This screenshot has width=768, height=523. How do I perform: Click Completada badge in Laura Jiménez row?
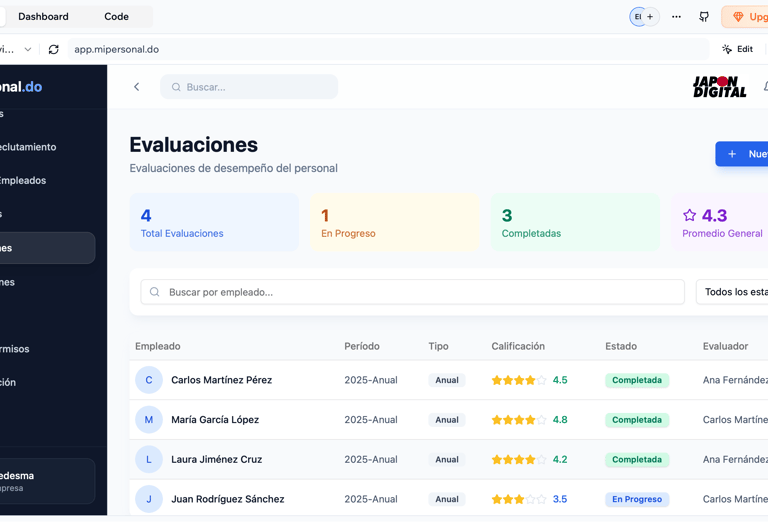(637, 459)
